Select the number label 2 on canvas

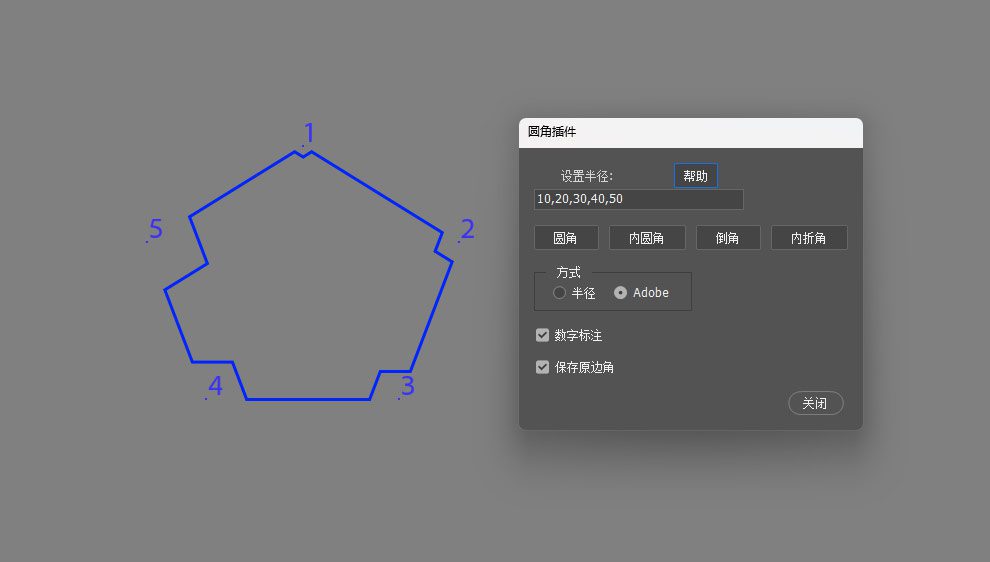468,229
